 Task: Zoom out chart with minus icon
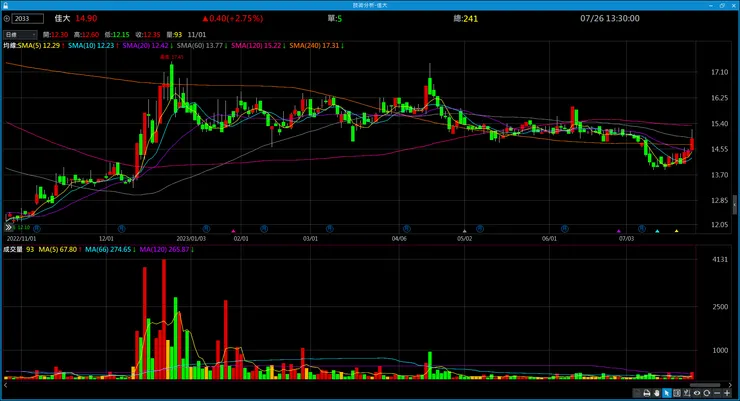pyautogui.click(x=717, y=393)
